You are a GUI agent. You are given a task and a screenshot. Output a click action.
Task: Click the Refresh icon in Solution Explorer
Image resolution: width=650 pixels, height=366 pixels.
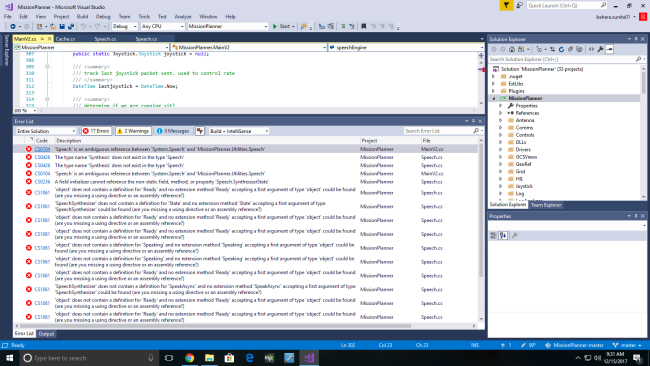tap(561, 49)
